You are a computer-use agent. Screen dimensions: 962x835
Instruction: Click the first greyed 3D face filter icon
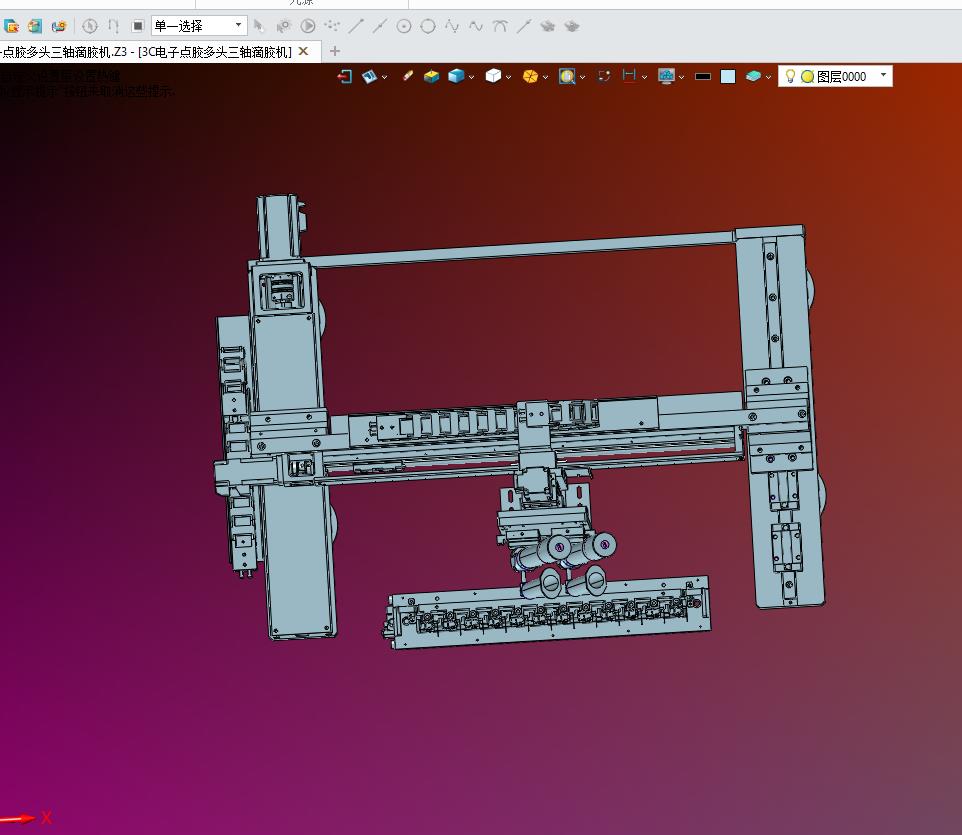548,26
